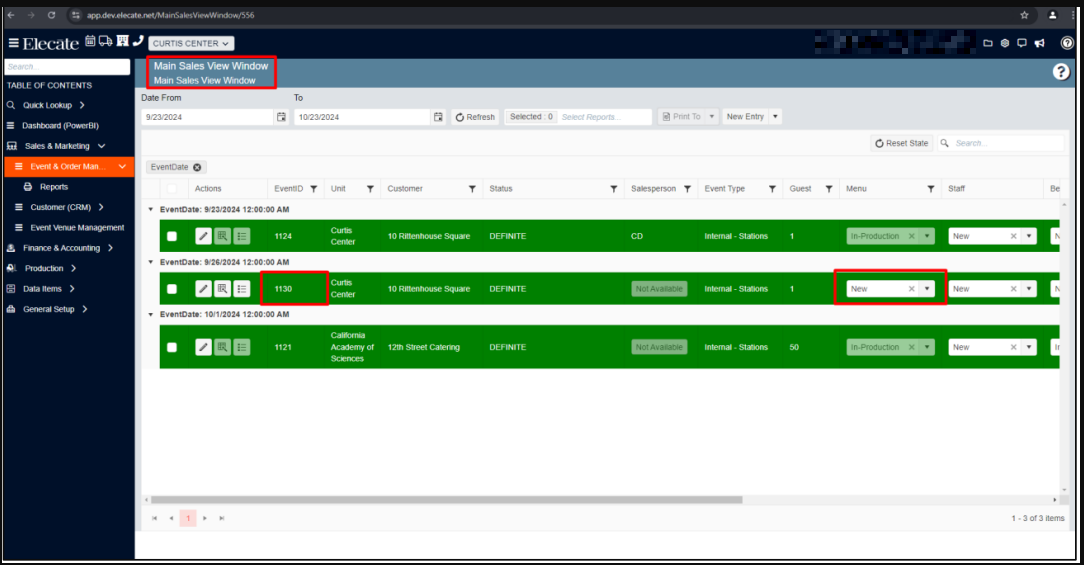Check the checkbox for event 1124 row
The image size is (1084, 565).
click(x=172, y=236)
